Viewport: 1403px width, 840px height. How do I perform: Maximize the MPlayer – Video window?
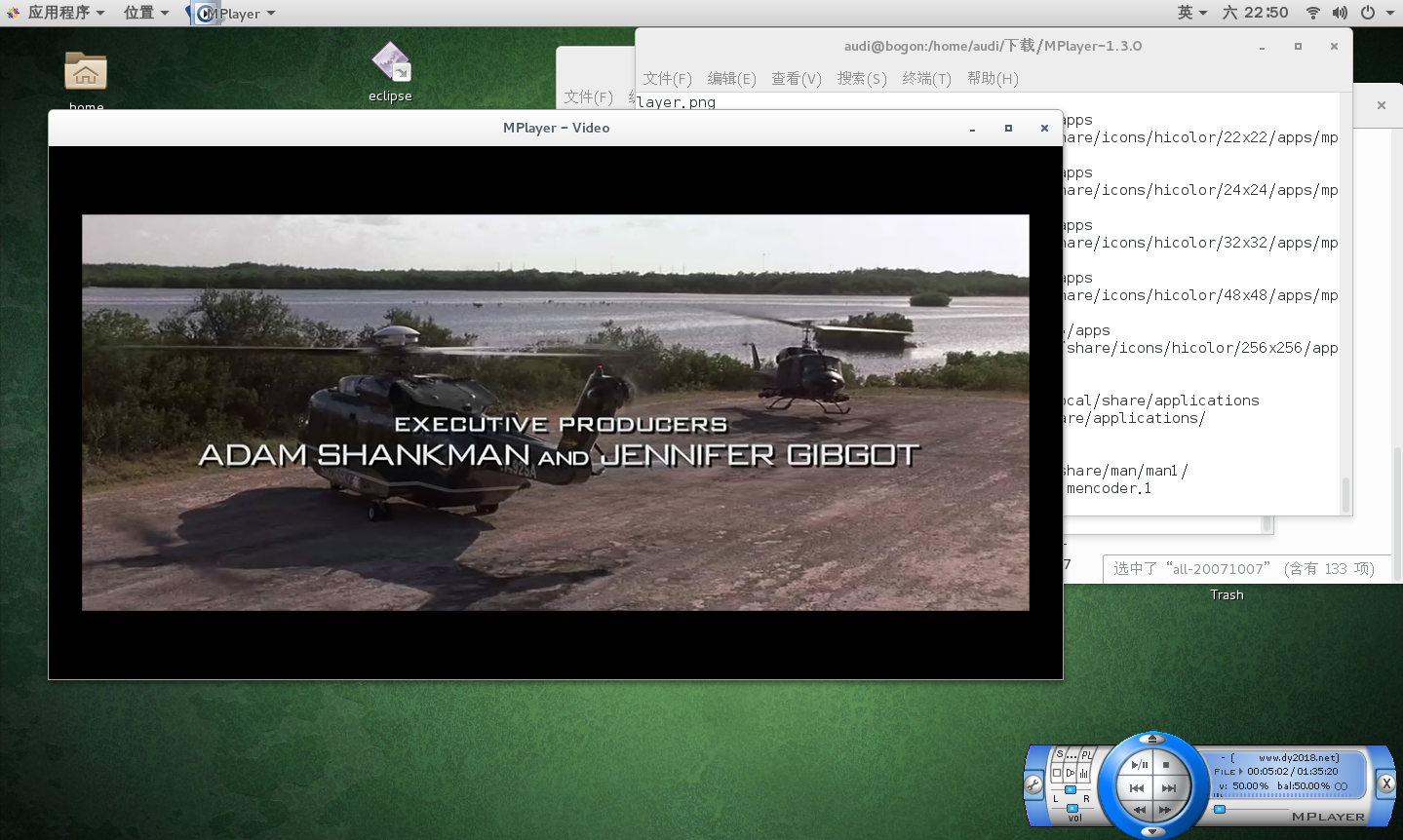pyautogui.click(x=1008, y=128)
